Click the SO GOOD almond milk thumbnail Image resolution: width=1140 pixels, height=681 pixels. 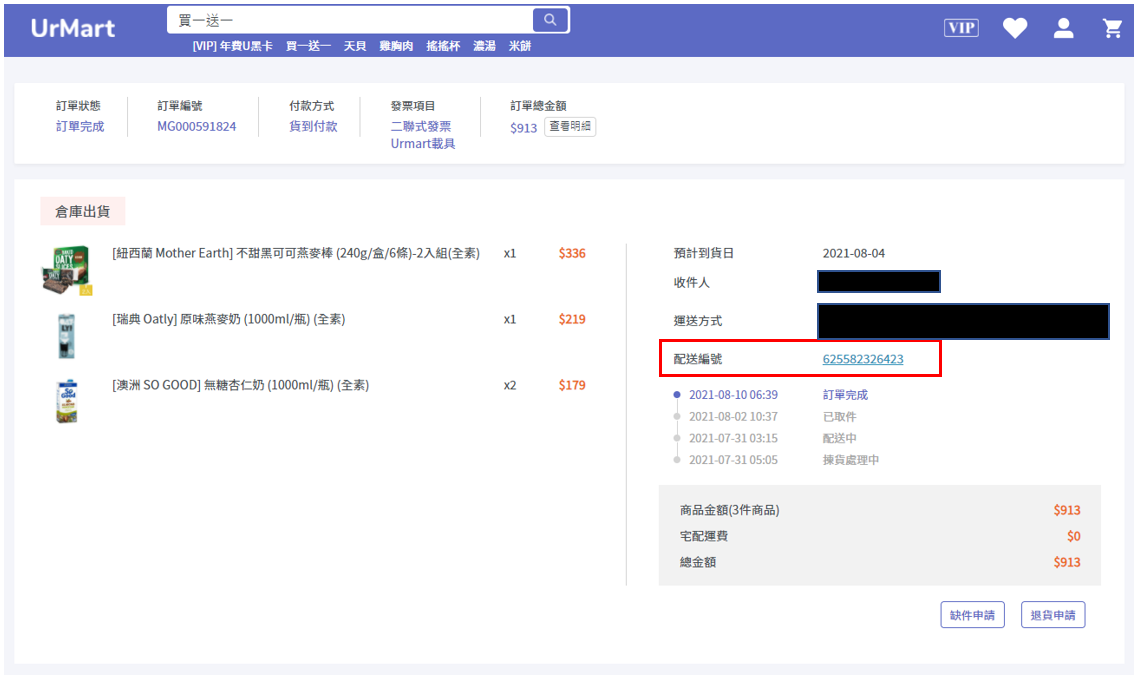pyautogui.click(x=67, y=401)
